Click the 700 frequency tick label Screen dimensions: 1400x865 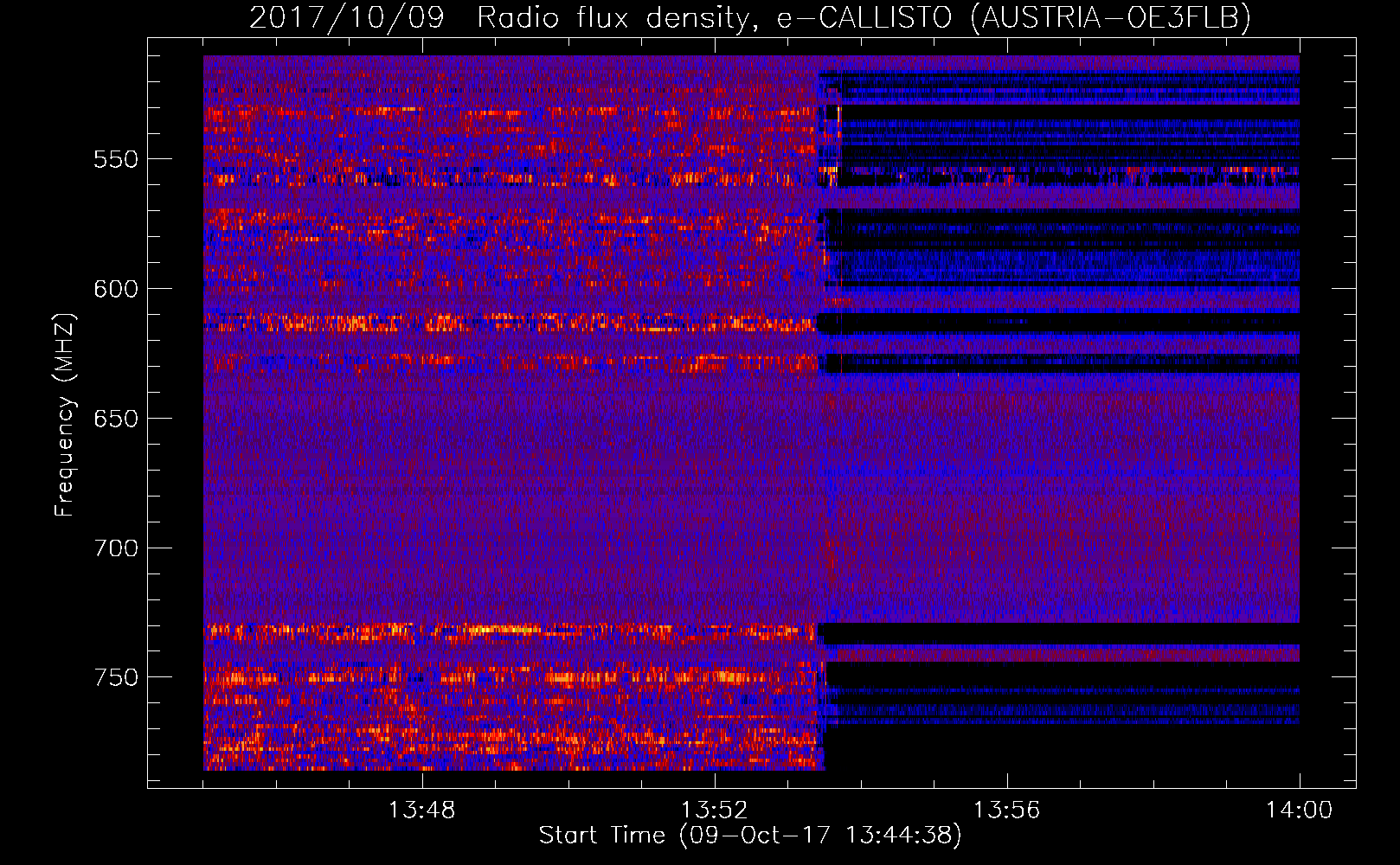116,548
